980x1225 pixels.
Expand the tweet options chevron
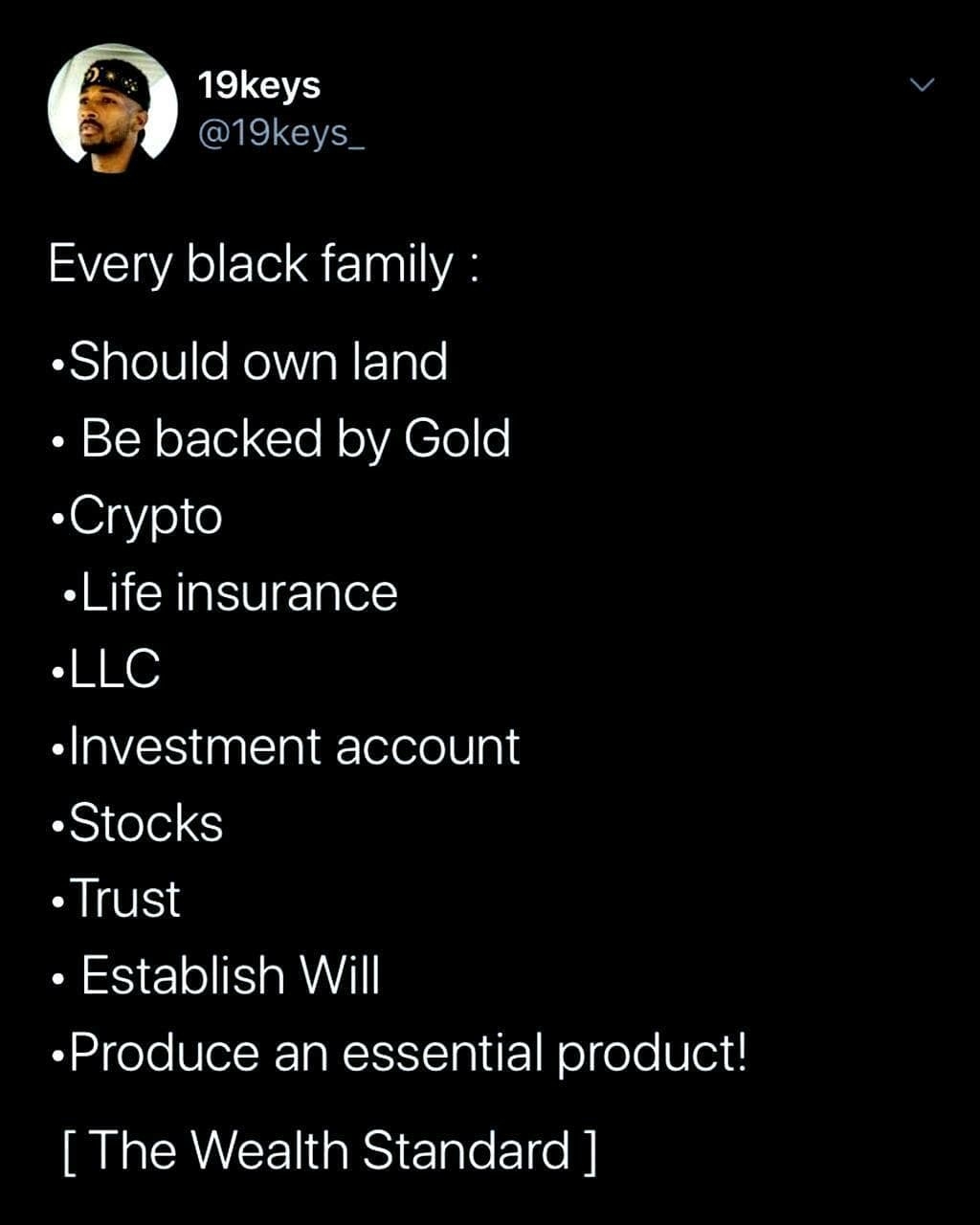pos(921,86)
